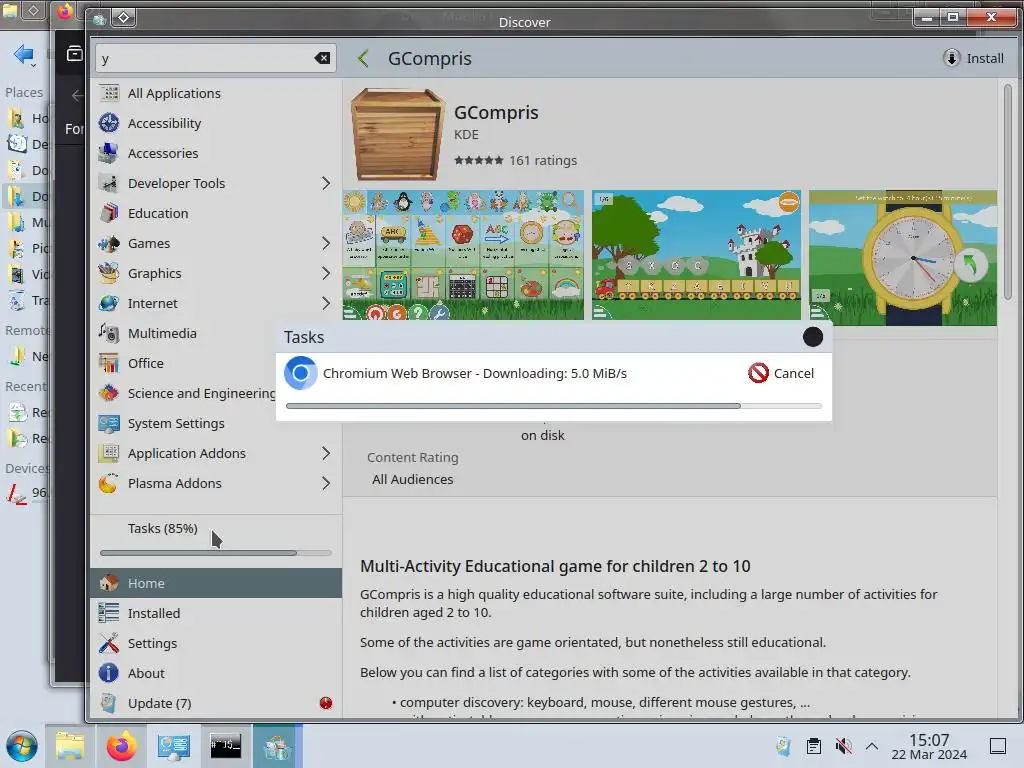1024x768 pixels.
Task: Open the About page
Action: (216, 673)
